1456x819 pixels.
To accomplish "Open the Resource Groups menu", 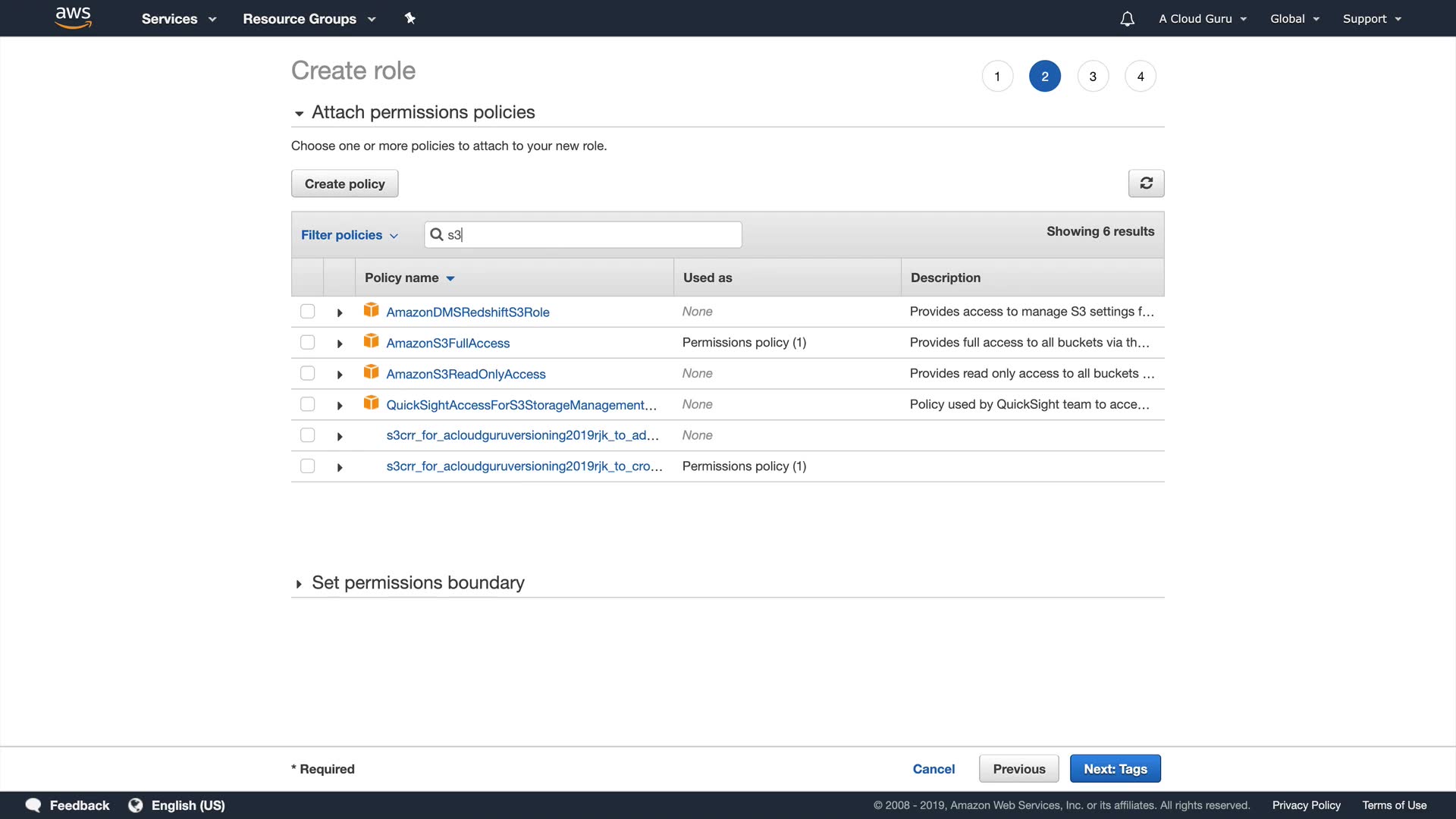I will click(309, 19).
